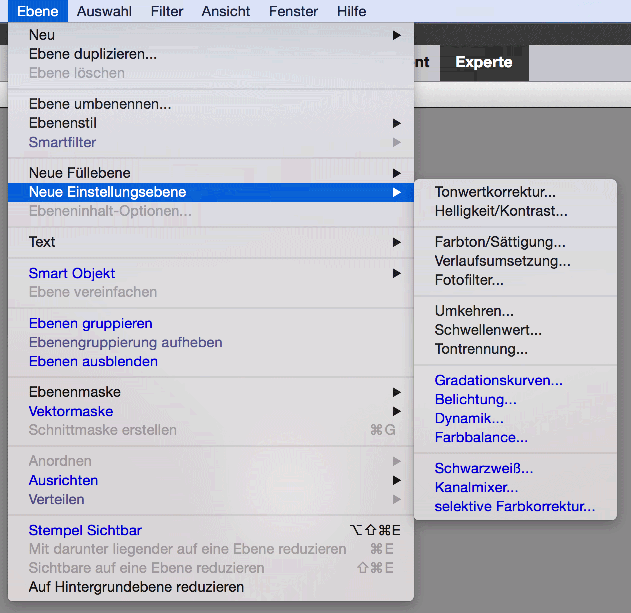This screenshot has height=613, width=631.
Task: Open the Auswahl menu in menu bar
Action: (104, 12)
